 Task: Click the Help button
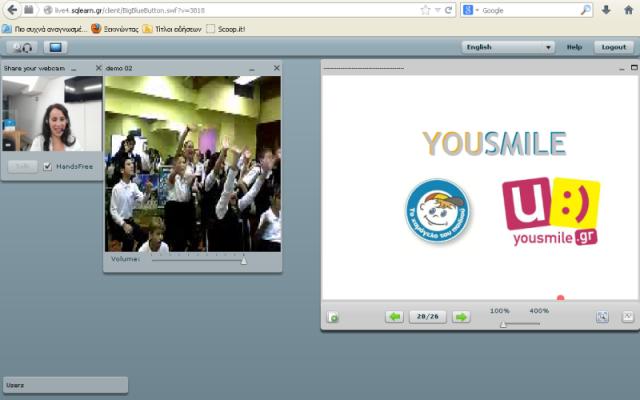point(574,47)
